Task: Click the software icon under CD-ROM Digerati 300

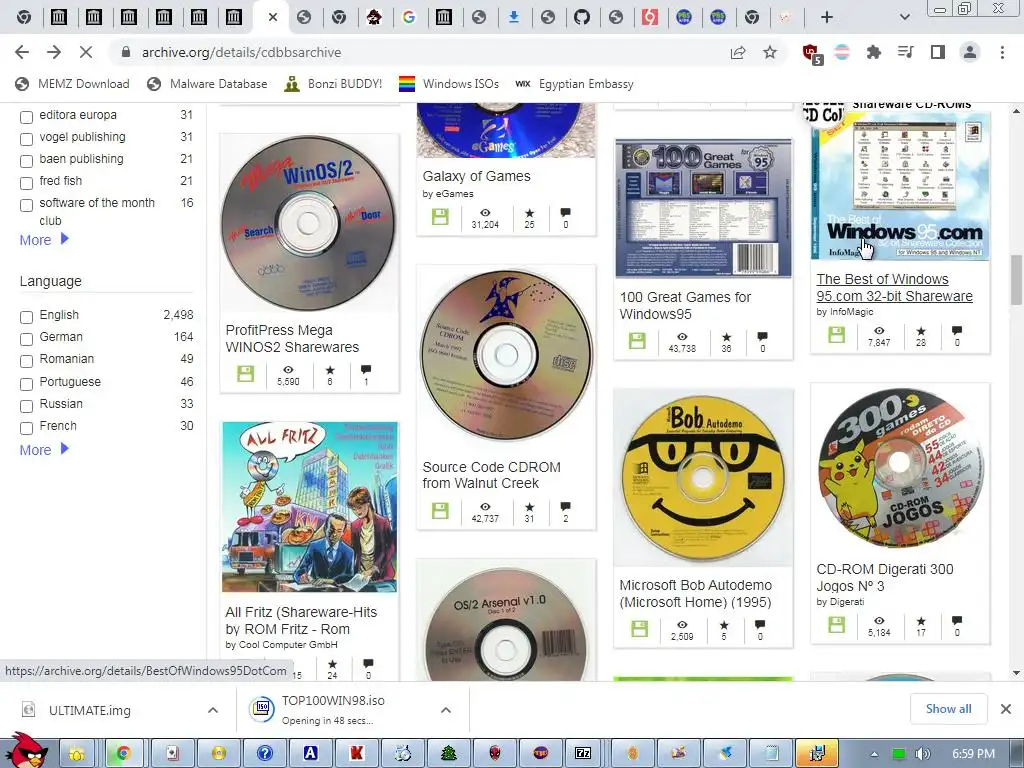Action: (836, 625)
